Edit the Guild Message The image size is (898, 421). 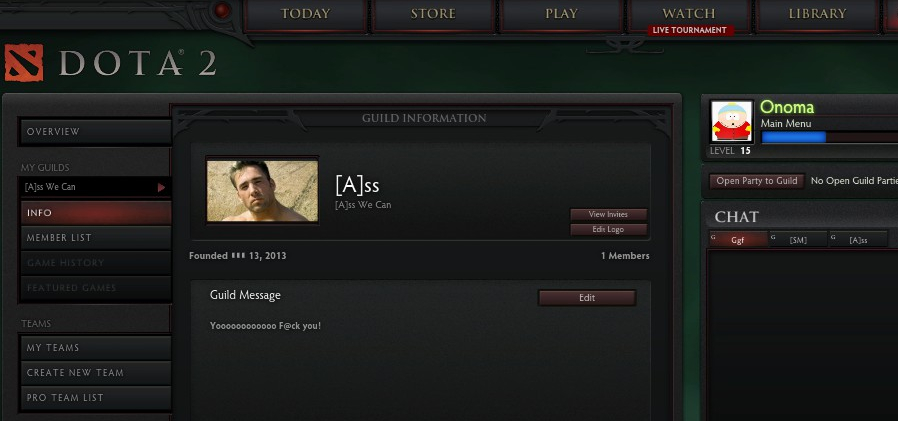(x=587, y=298)
